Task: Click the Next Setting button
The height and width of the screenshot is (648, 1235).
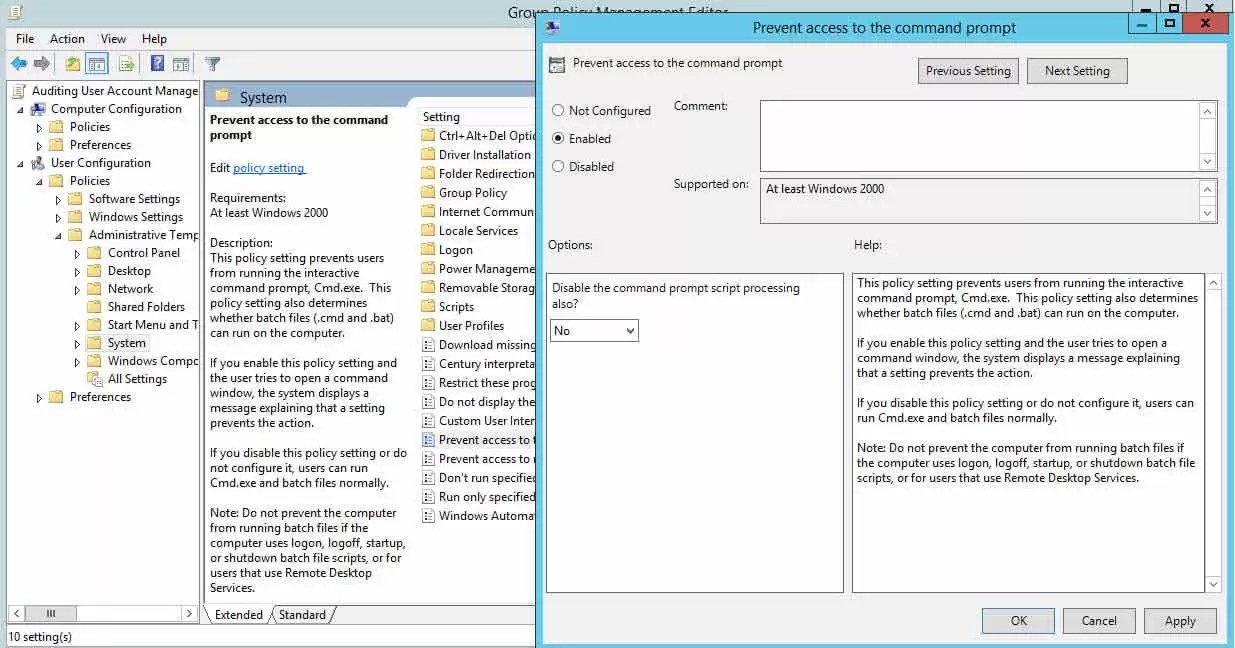Action: tap(1077, 70)
